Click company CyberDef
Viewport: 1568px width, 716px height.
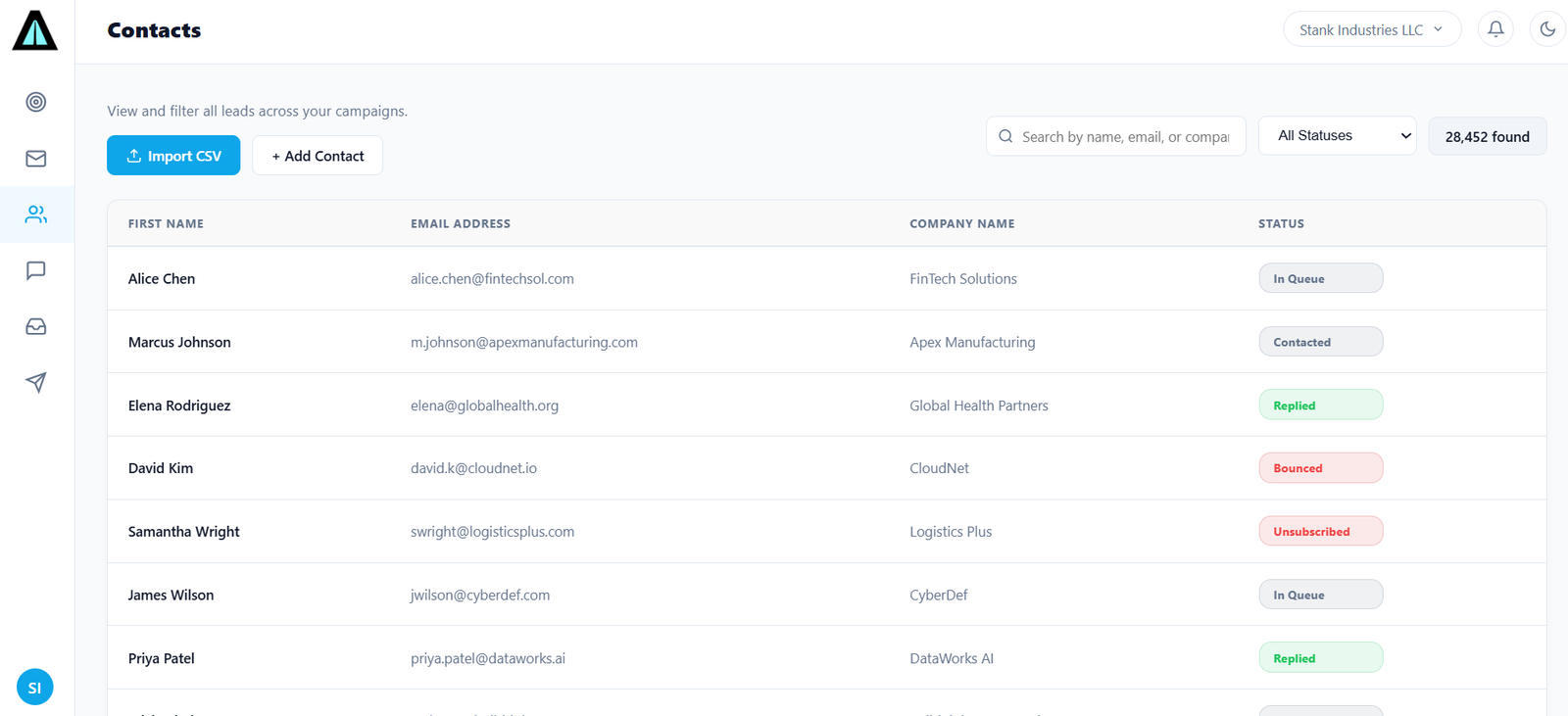pyautogui.click(x=939, y=596)
